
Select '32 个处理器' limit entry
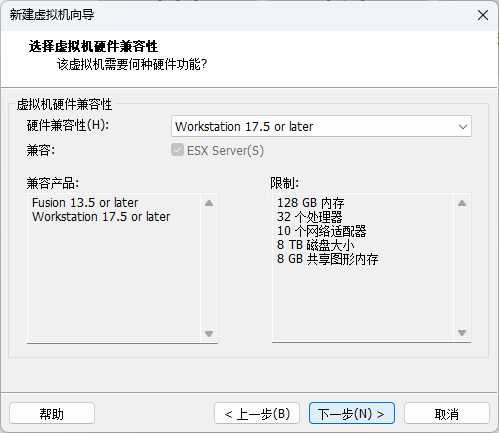coord(310,217)
